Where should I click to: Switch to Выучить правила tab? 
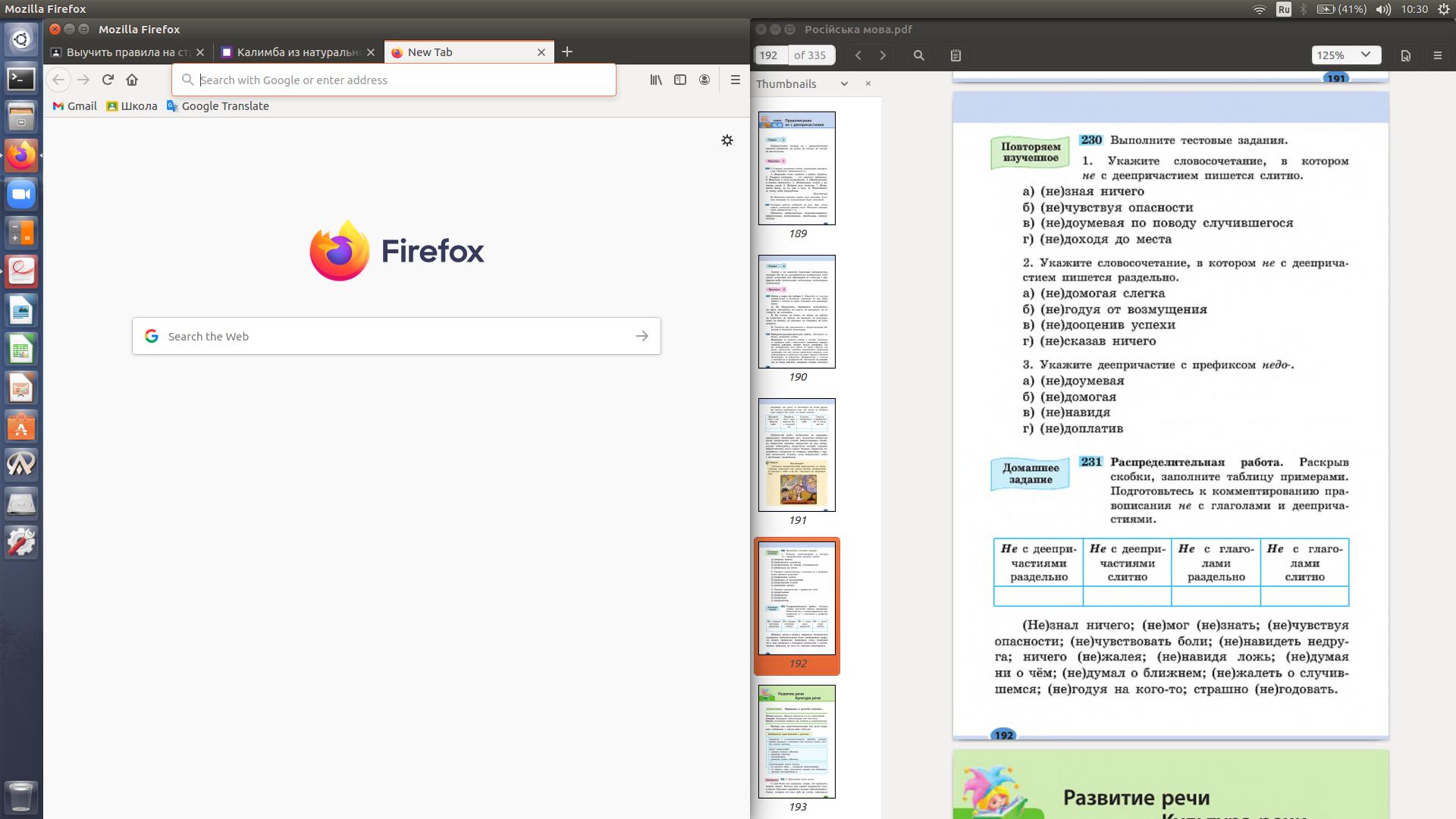tap(127, 52)
